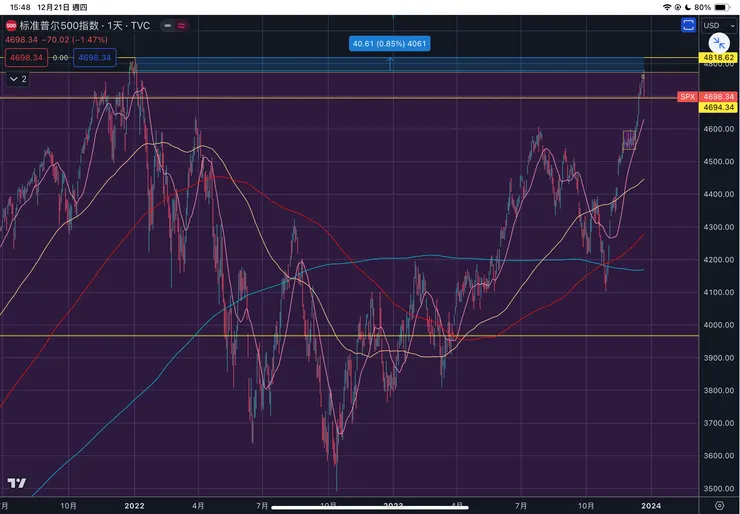The image size is (740, 514).
Task: Click 3900.00 on the price axis
Action: pos(718,358)
